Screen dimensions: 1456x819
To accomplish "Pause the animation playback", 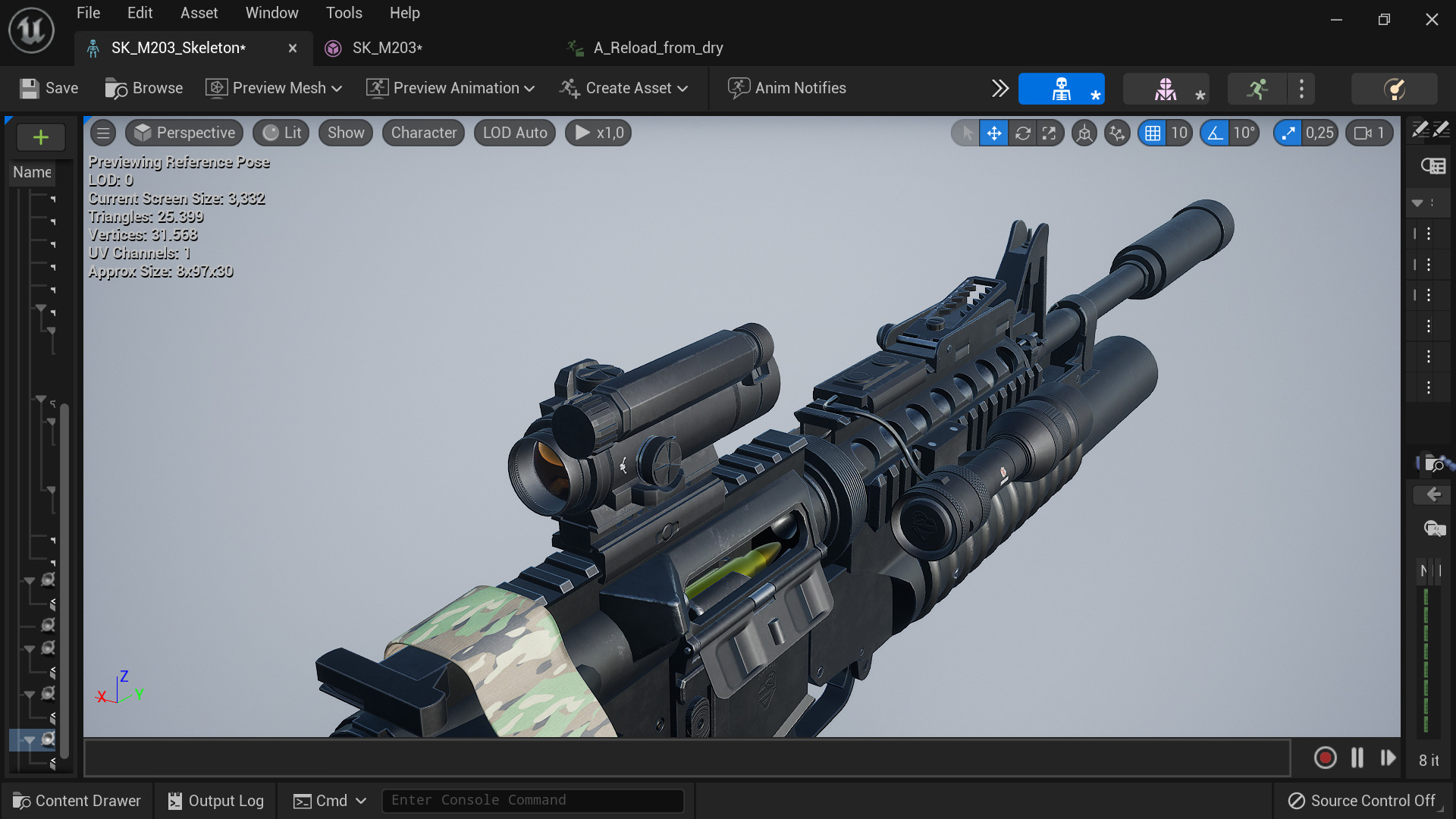I will click(x=1357, y=758).
